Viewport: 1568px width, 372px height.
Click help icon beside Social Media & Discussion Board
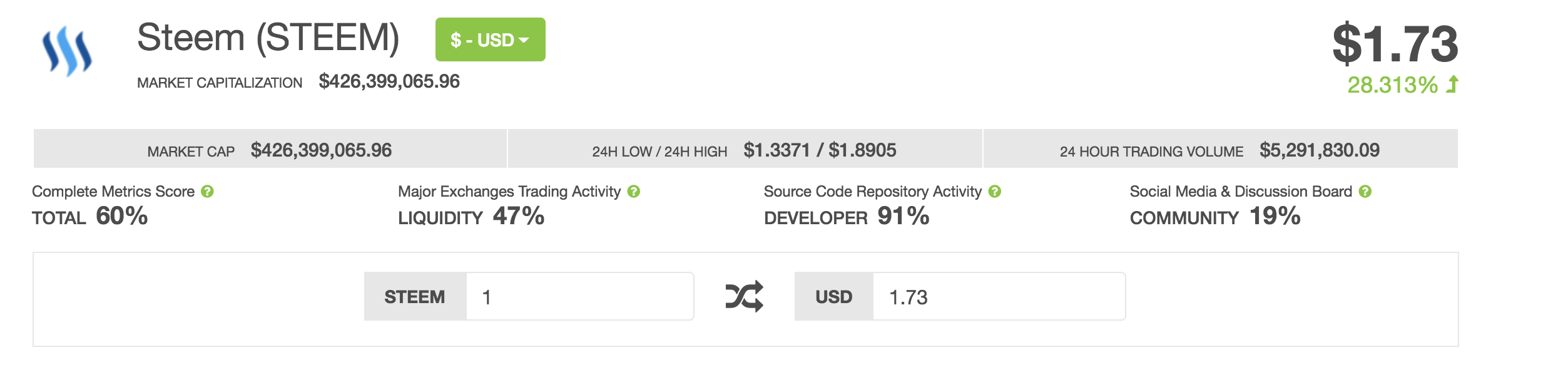coord(1365,192)
